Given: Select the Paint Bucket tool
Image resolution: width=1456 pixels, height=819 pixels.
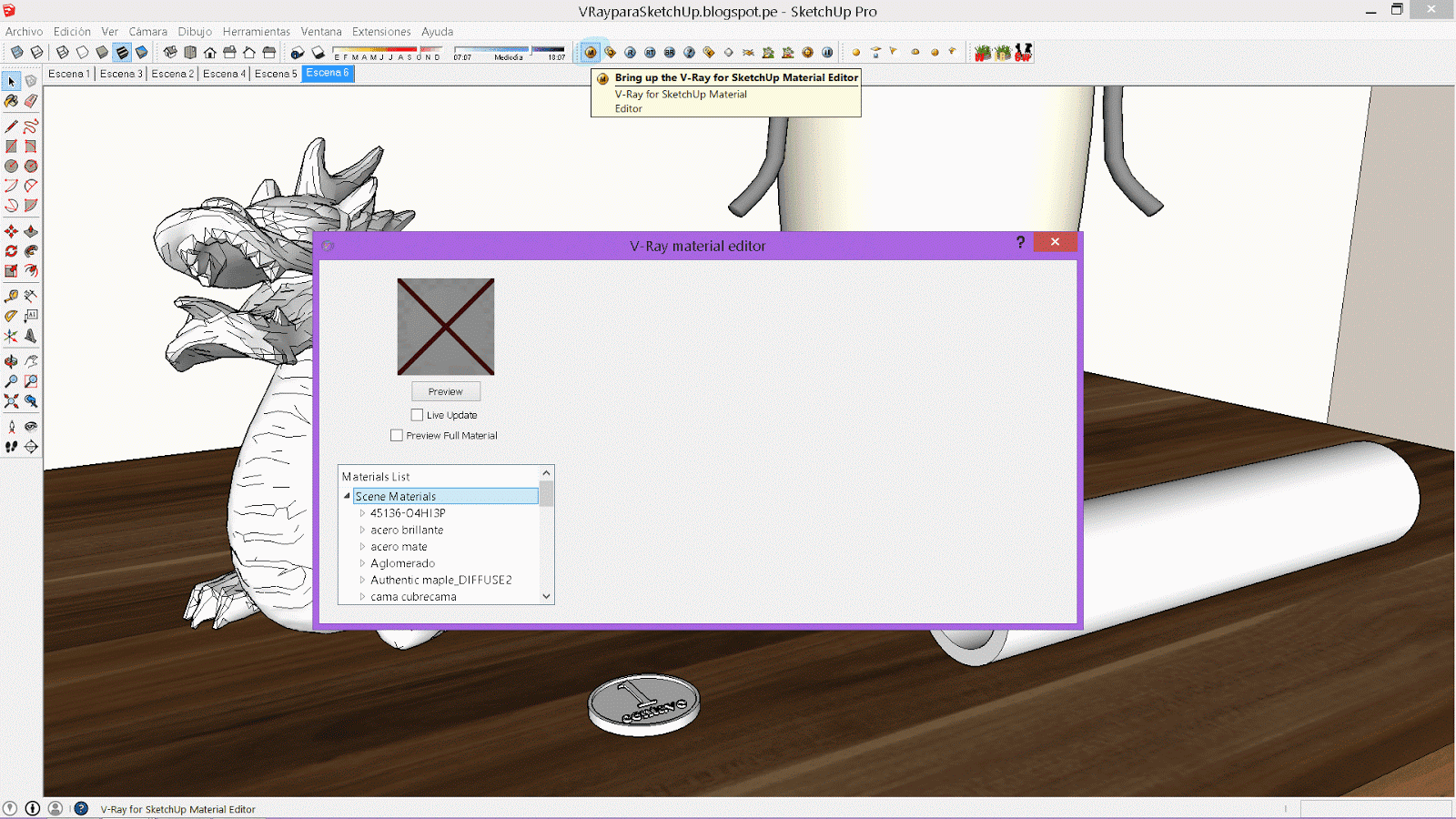Looking at the screenshot, I should pos(10,102).
